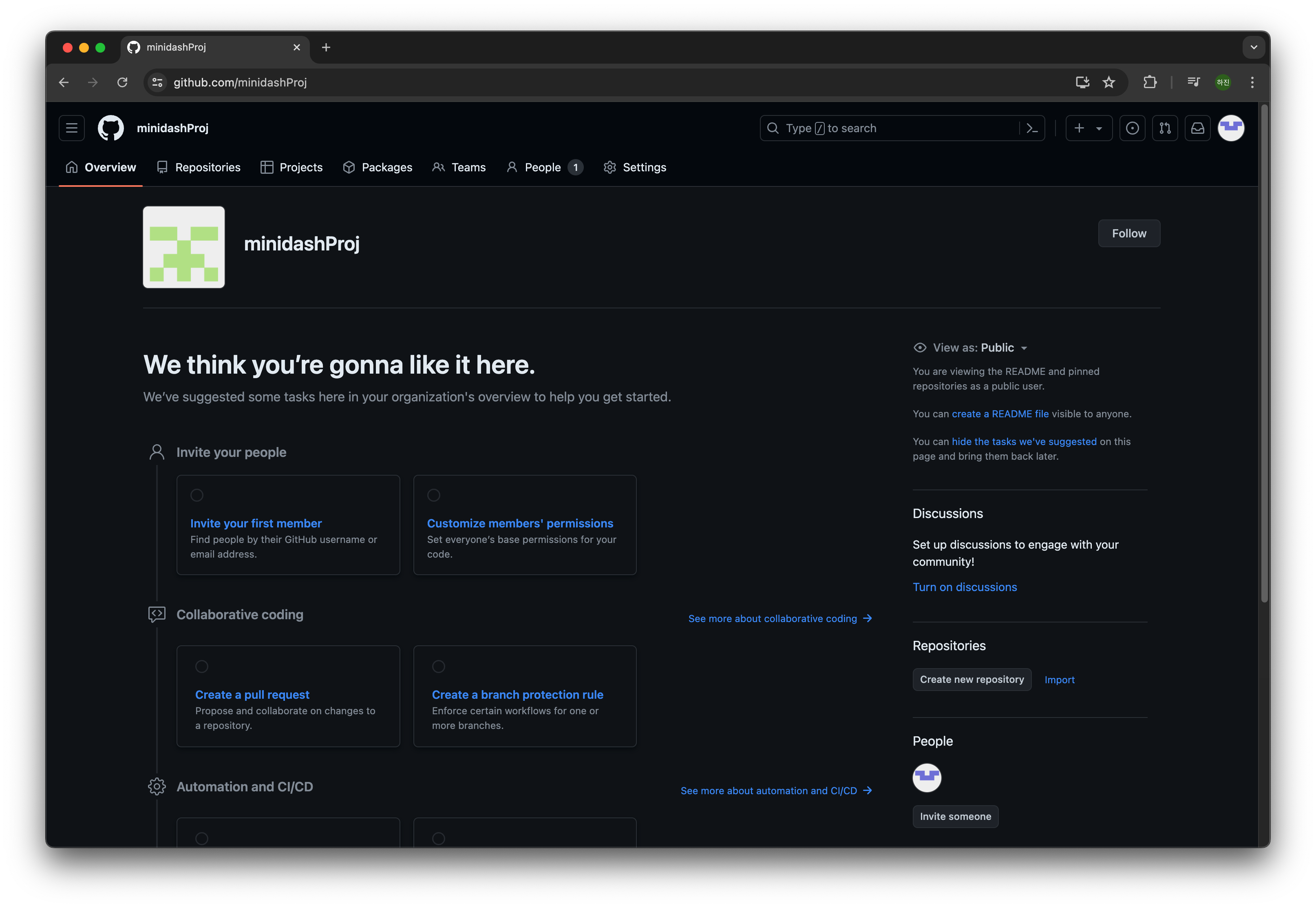1316x908 pixels.
Task: Open the Chrome profile icon
Action: click(x=1223, y=82)
